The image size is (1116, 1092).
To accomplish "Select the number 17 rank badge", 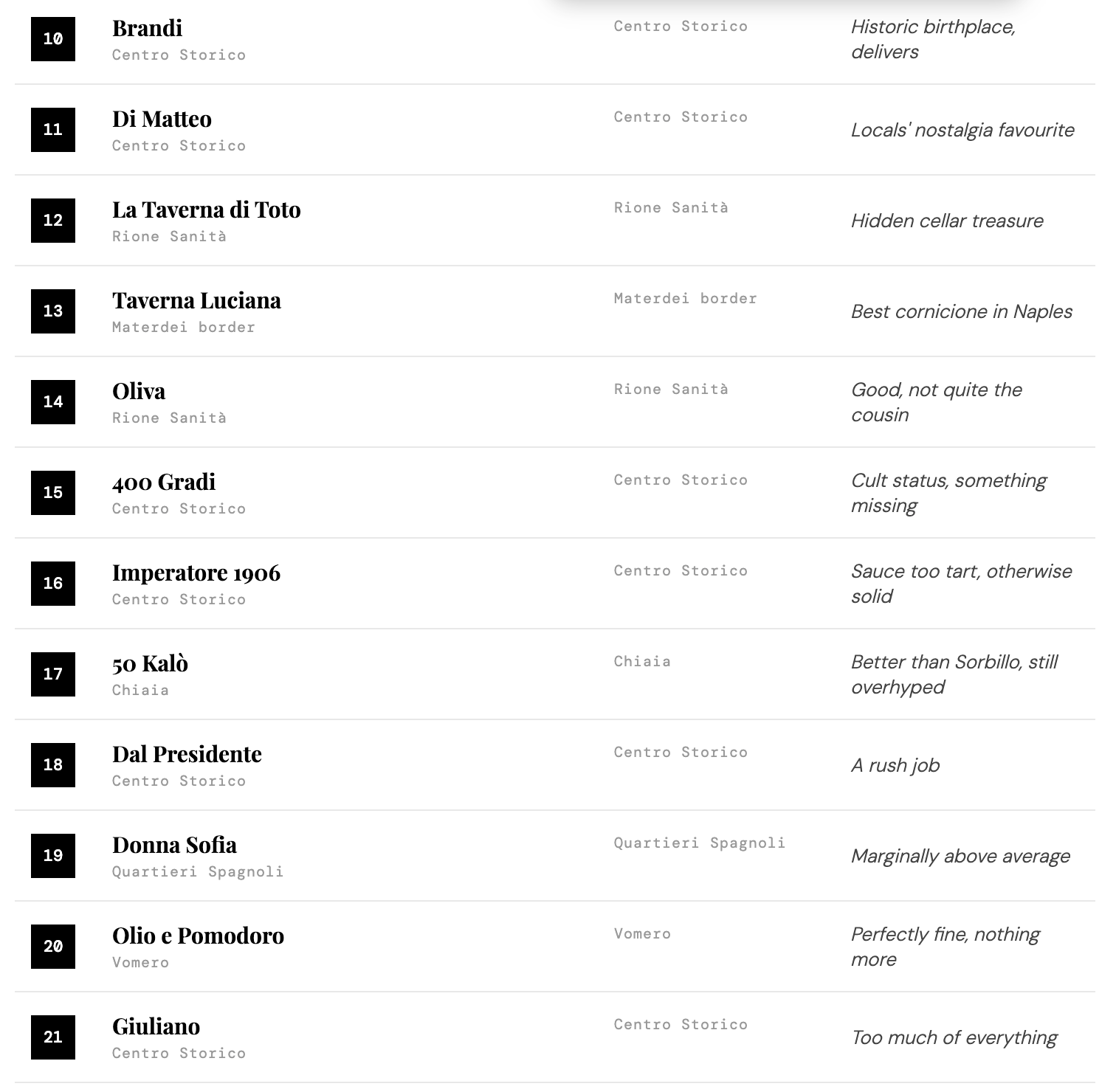I will coord(53,674).
